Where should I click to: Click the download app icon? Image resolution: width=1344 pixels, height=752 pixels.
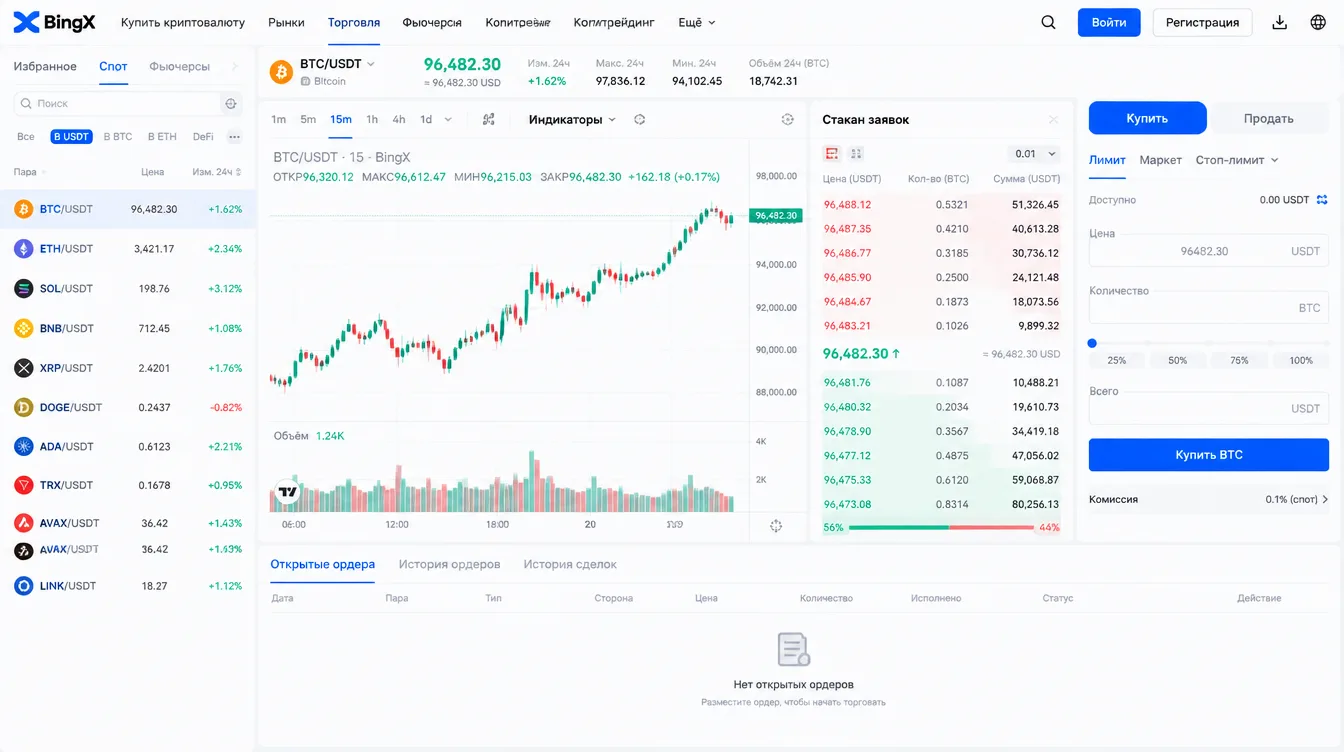point(1280,22)
